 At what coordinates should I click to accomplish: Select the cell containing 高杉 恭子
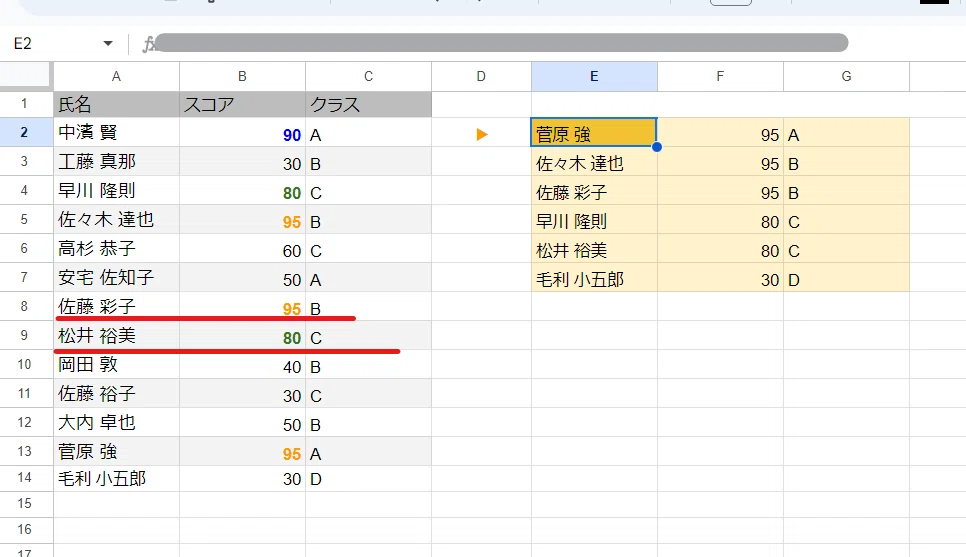[x=116, y=248]
